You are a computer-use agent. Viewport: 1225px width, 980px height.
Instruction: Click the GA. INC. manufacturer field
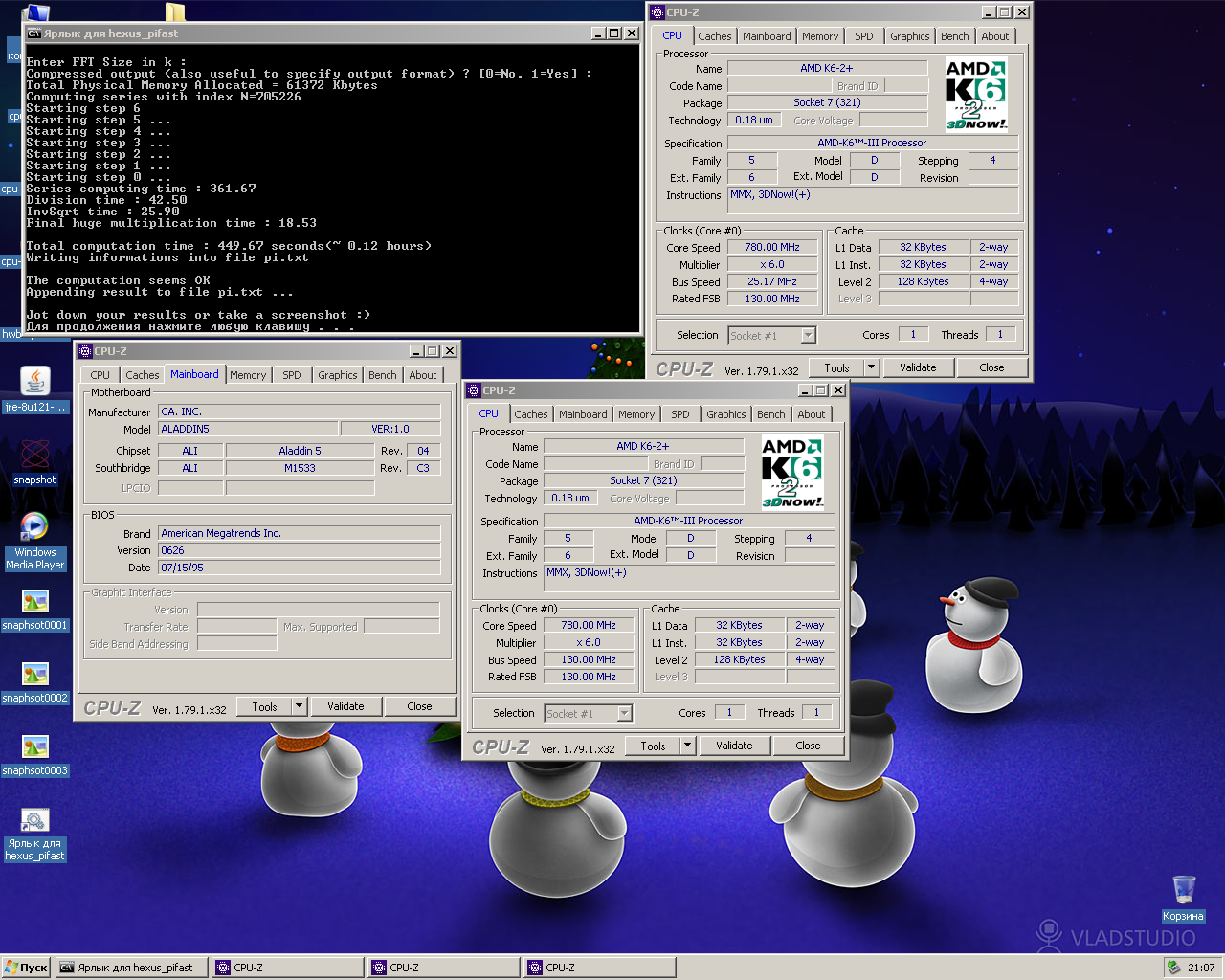tap(300, 412)
